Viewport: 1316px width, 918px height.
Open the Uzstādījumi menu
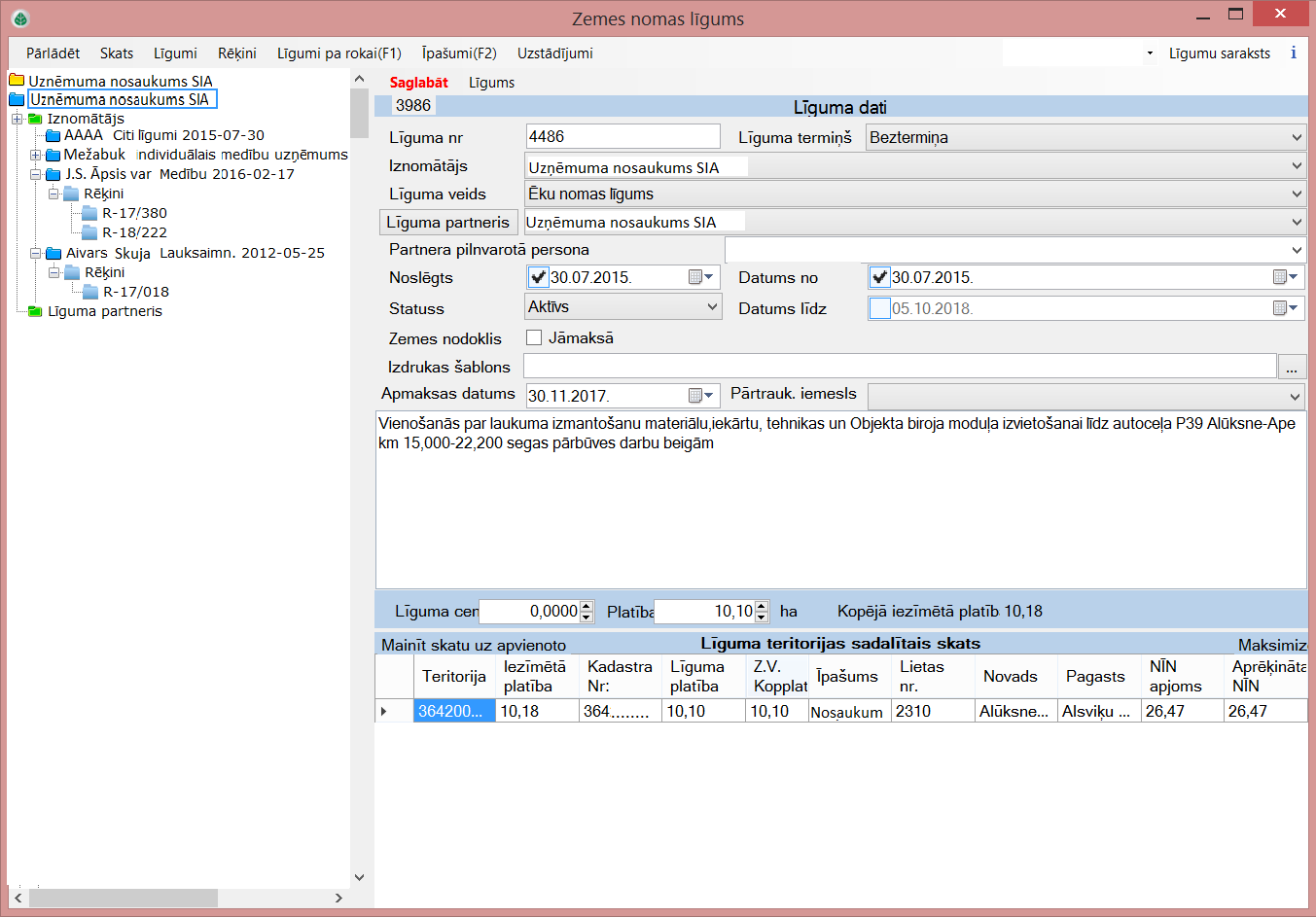point(554,53)
